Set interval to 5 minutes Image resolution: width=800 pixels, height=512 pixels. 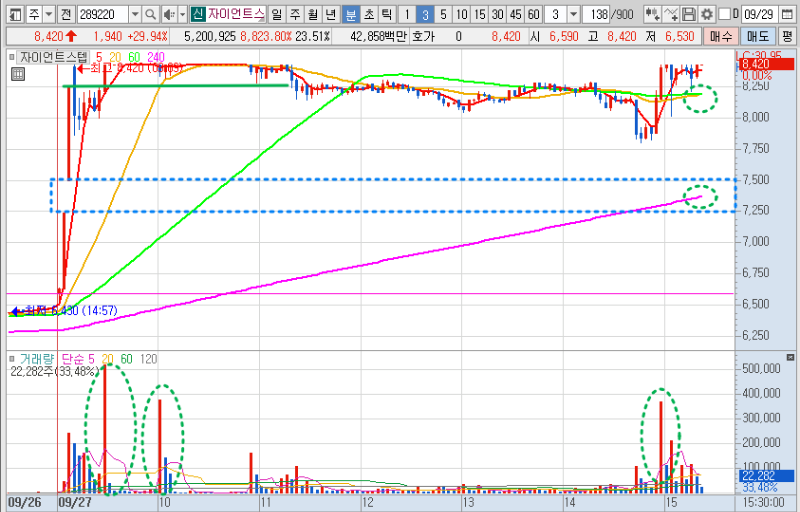pyautogui.click(x=443, y=14)
